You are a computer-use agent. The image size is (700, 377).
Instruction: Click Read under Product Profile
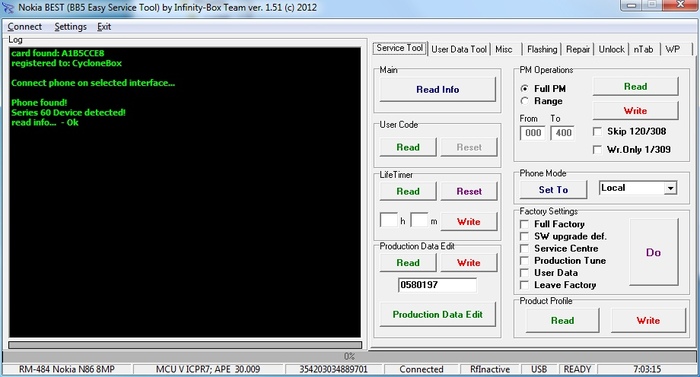[x=562, y=321]
